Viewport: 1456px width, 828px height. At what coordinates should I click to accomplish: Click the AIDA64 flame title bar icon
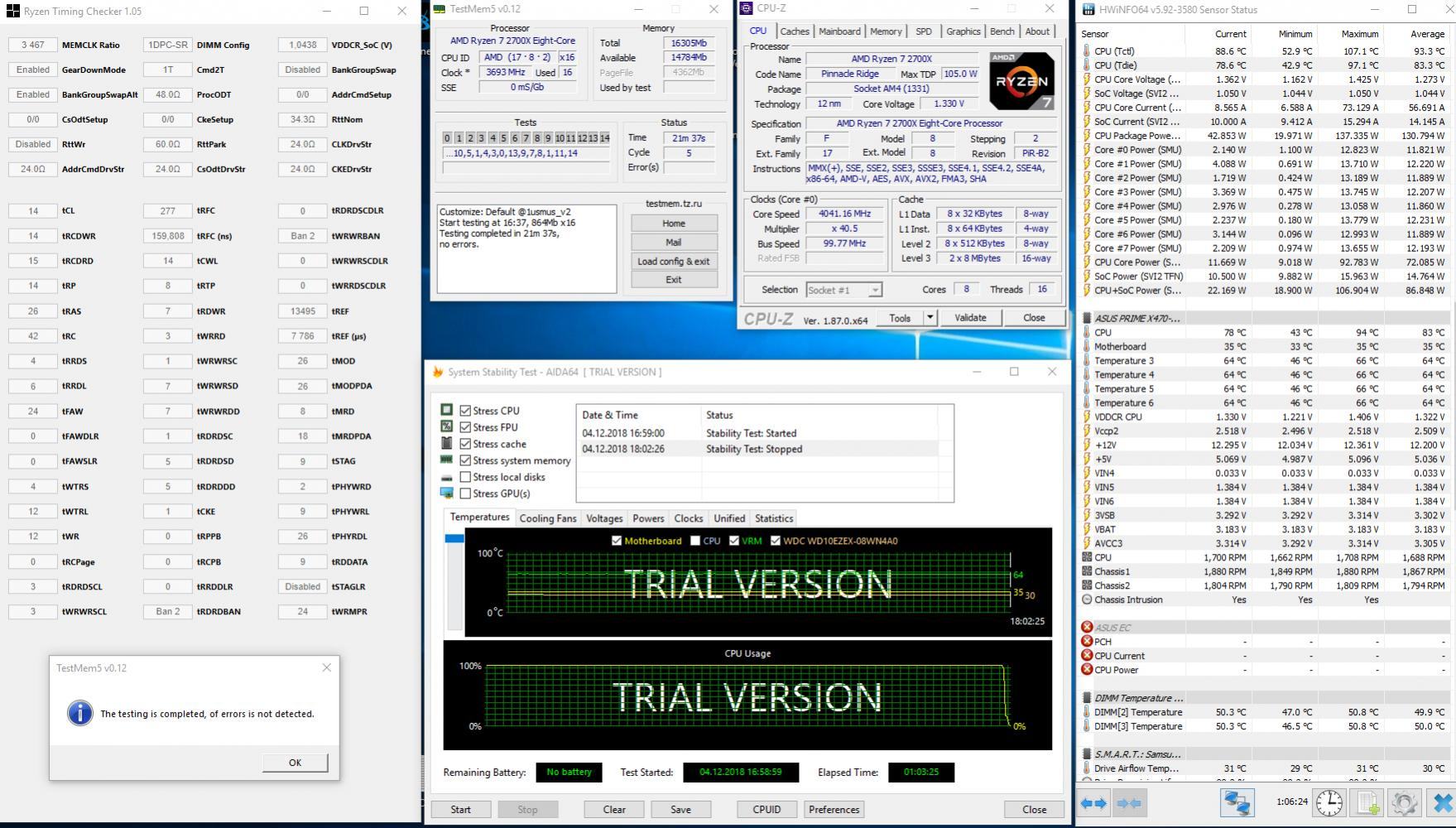(438, 372)
